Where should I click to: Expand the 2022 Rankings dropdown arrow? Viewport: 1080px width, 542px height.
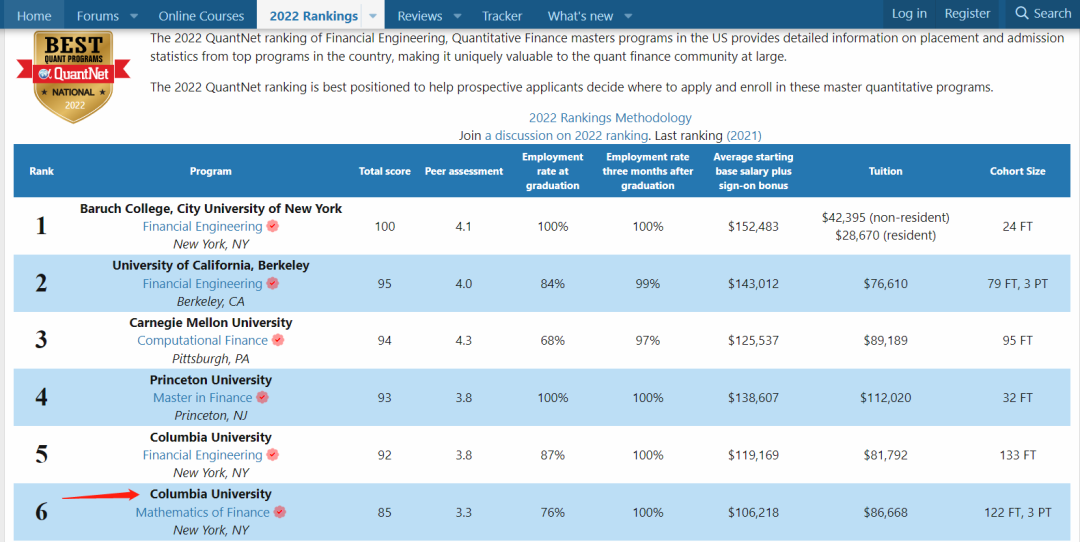tap(373, 16)
